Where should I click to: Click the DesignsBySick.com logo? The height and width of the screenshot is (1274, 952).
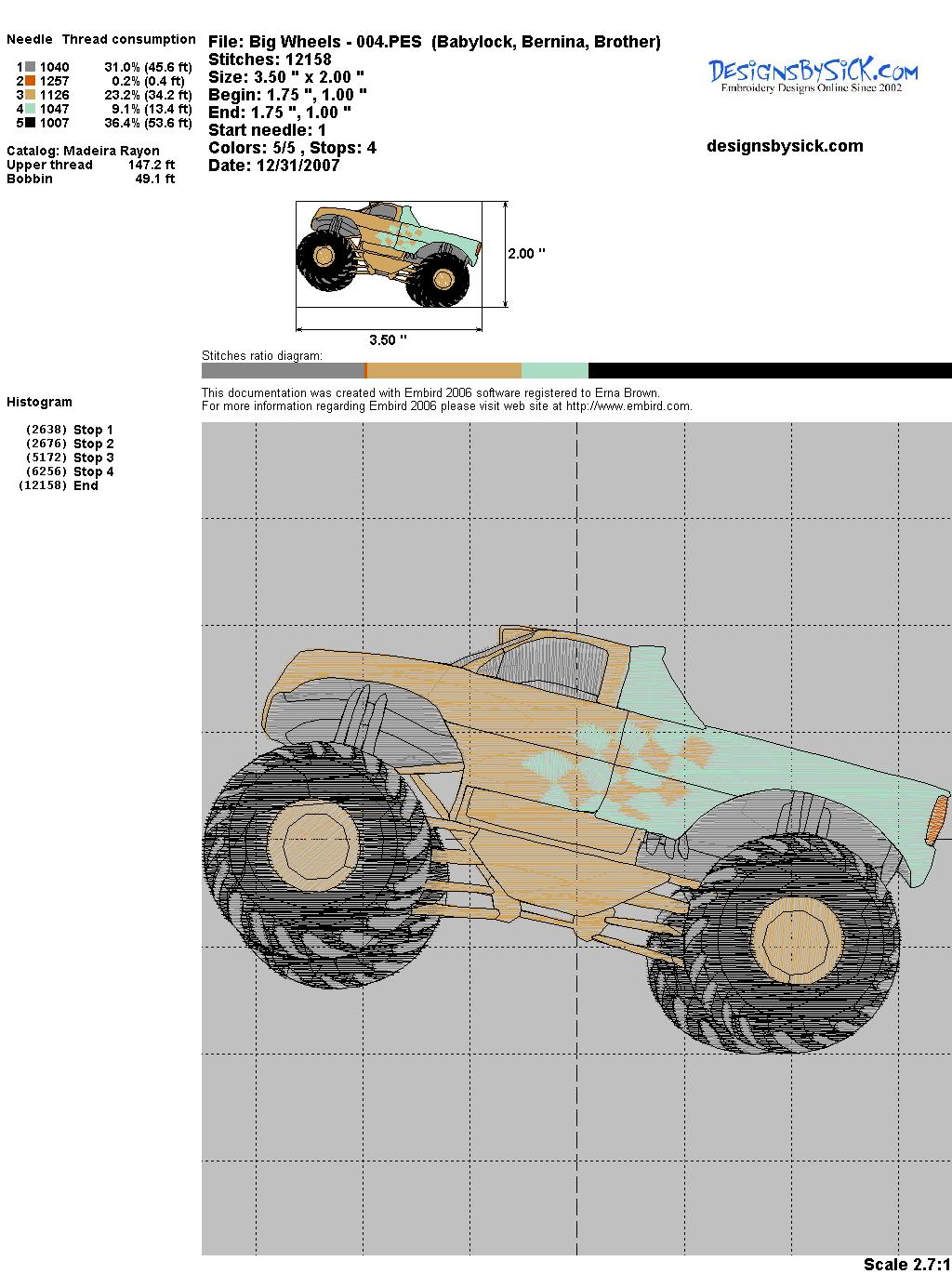[x=813, y=74]
